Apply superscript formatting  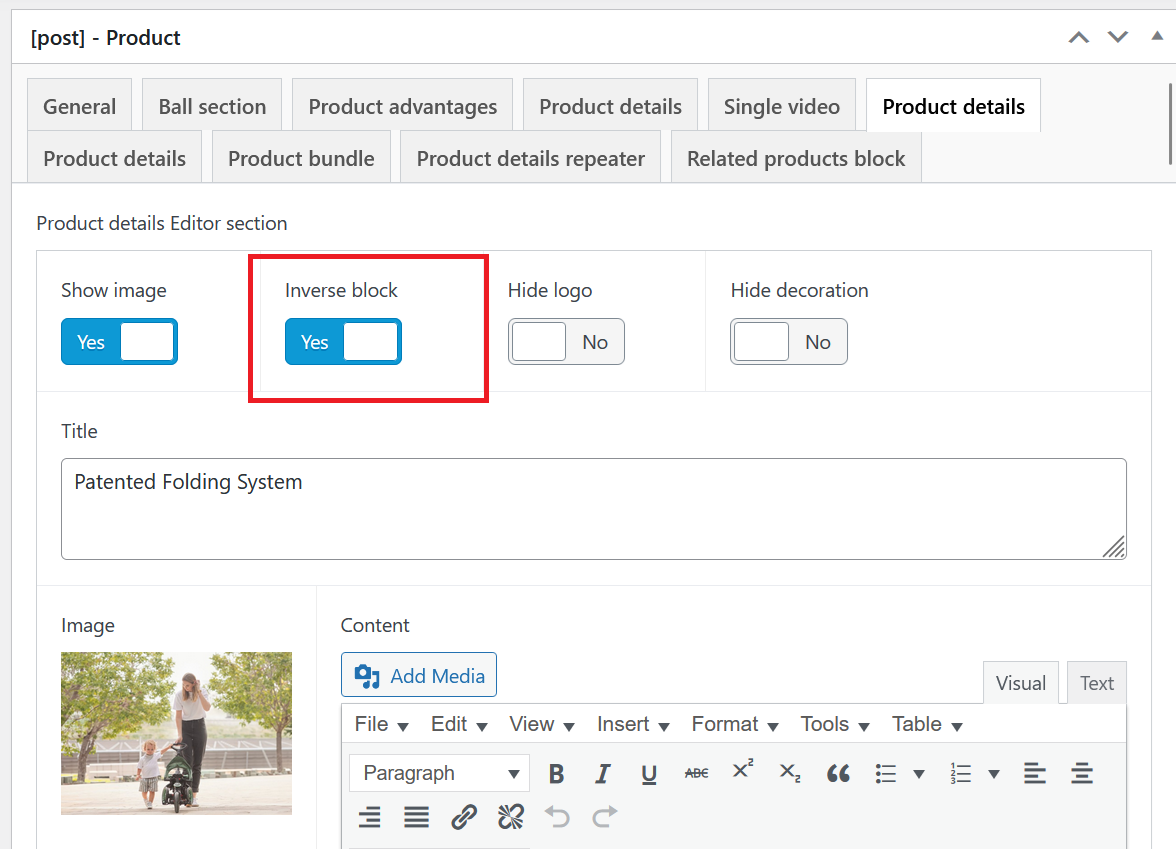click(742, 770)
